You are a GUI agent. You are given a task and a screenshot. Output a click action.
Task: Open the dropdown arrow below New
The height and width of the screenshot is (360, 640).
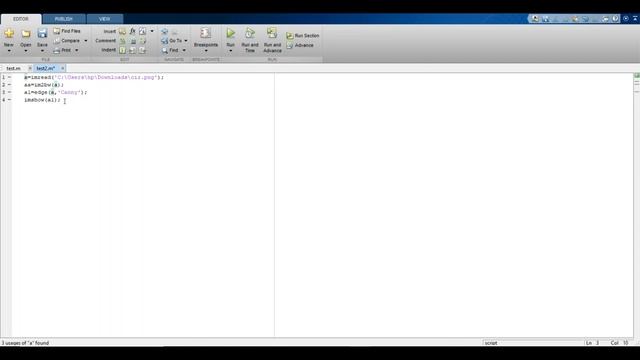coord(9,51)
